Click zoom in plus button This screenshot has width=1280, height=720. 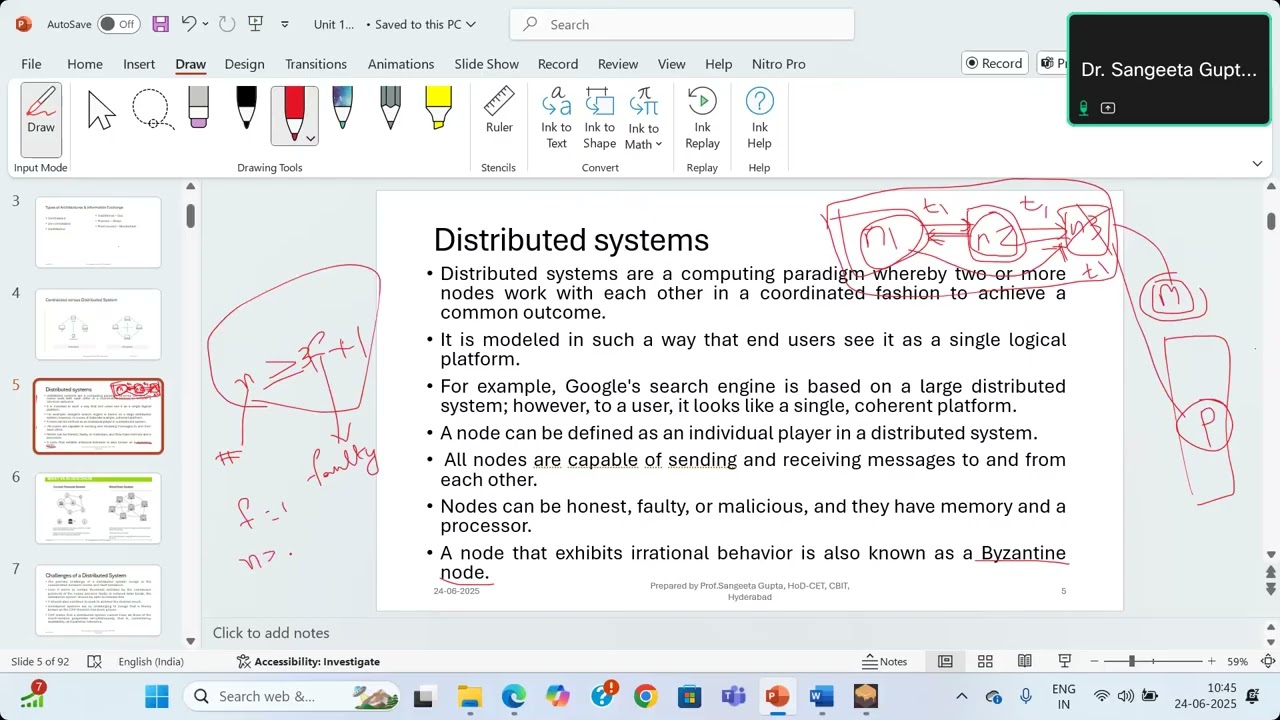(1211, 662)
